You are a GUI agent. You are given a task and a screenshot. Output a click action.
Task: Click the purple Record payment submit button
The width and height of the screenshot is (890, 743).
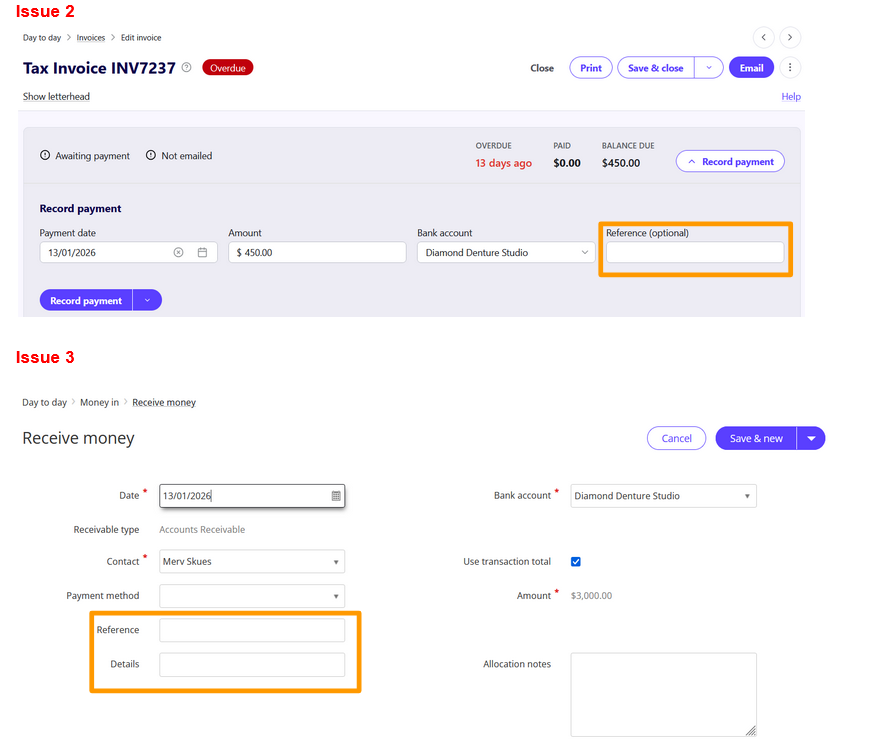[x=86, y=300]
